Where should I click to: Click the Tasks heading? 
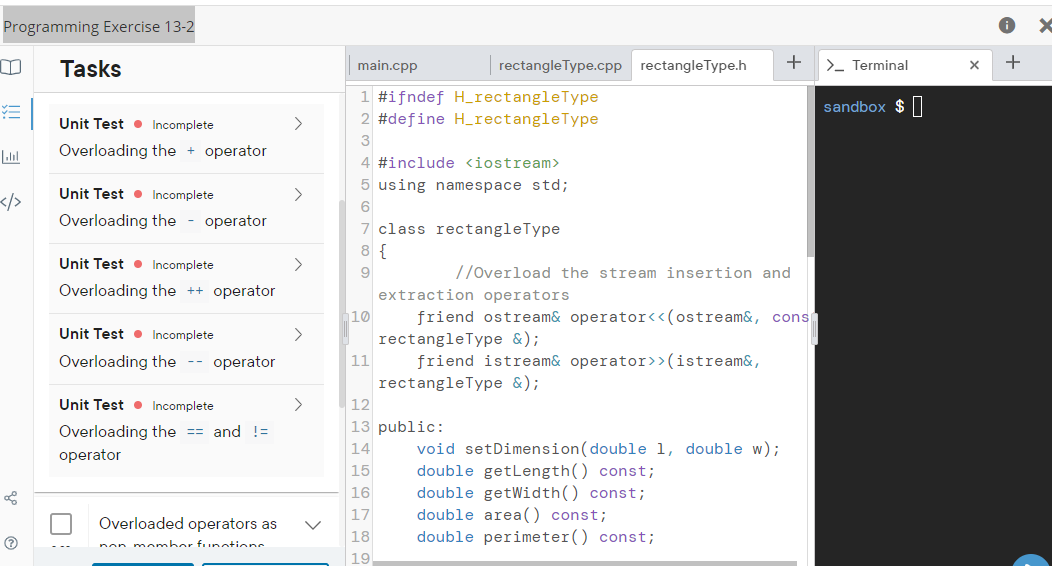91,69
